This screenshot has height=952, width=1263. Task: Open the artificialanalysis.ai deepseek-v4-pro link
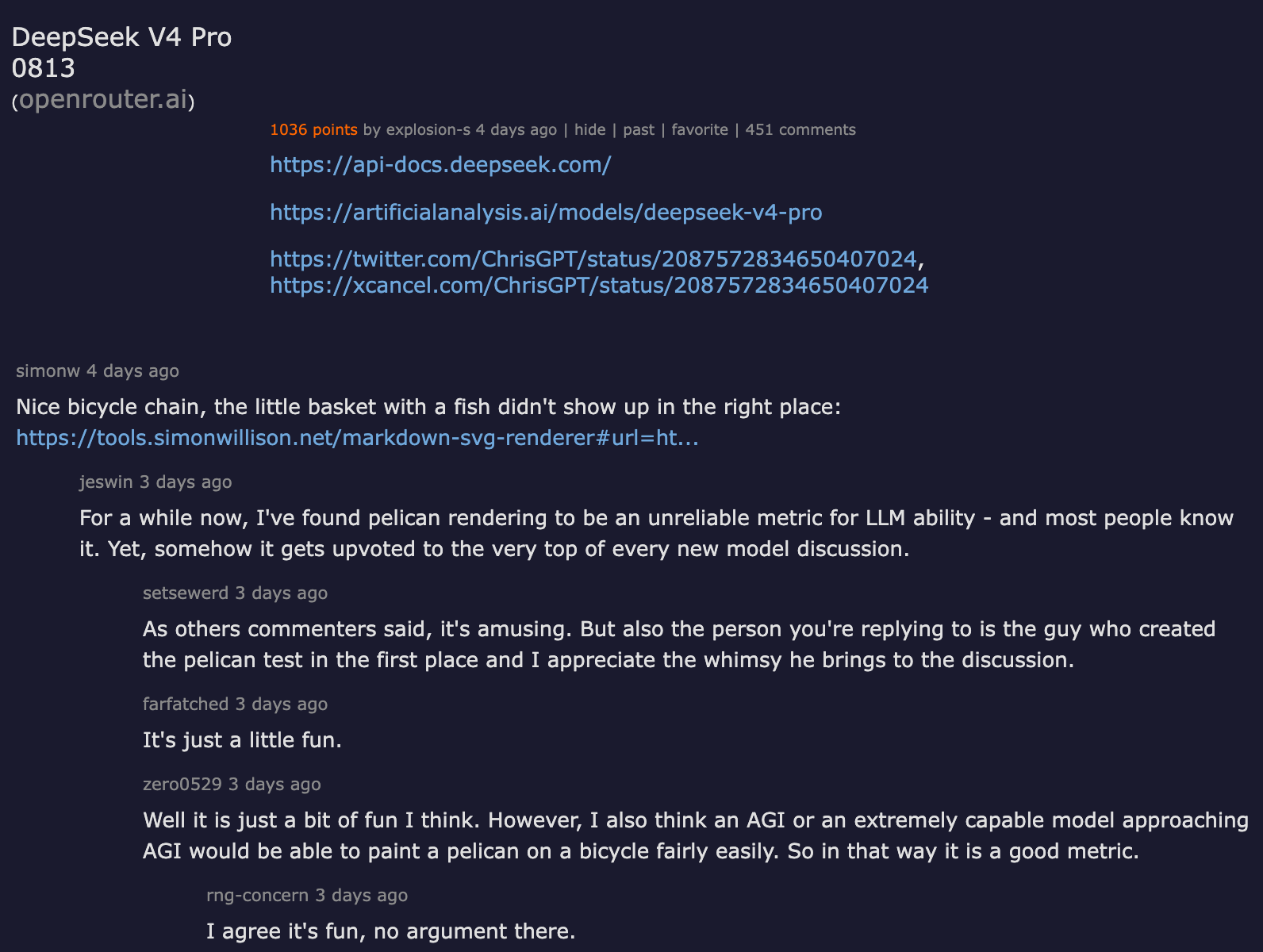(x=546, y=212)
